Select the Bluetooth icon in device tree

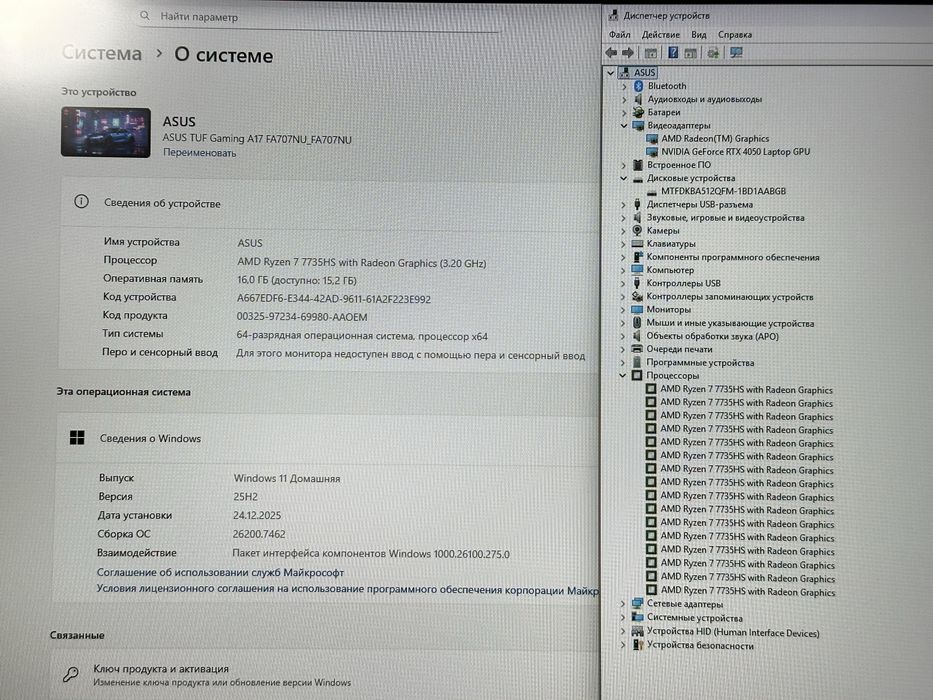[638, 86]
